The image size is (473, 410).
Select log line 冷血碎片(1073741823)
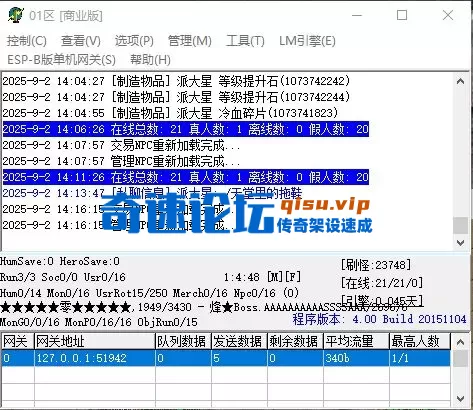coord(170,113)
